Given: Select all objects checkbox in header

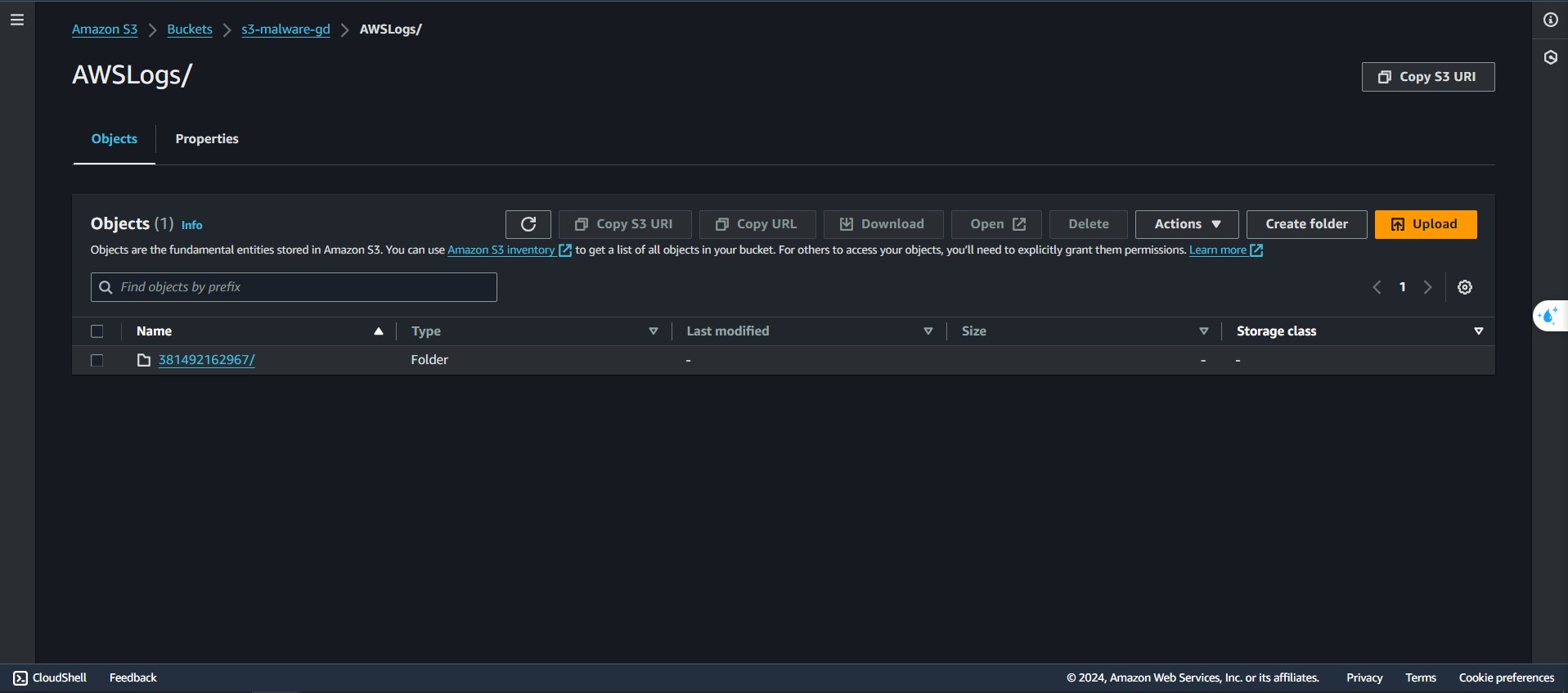Looking at the screenshot, I should point(97,331).
